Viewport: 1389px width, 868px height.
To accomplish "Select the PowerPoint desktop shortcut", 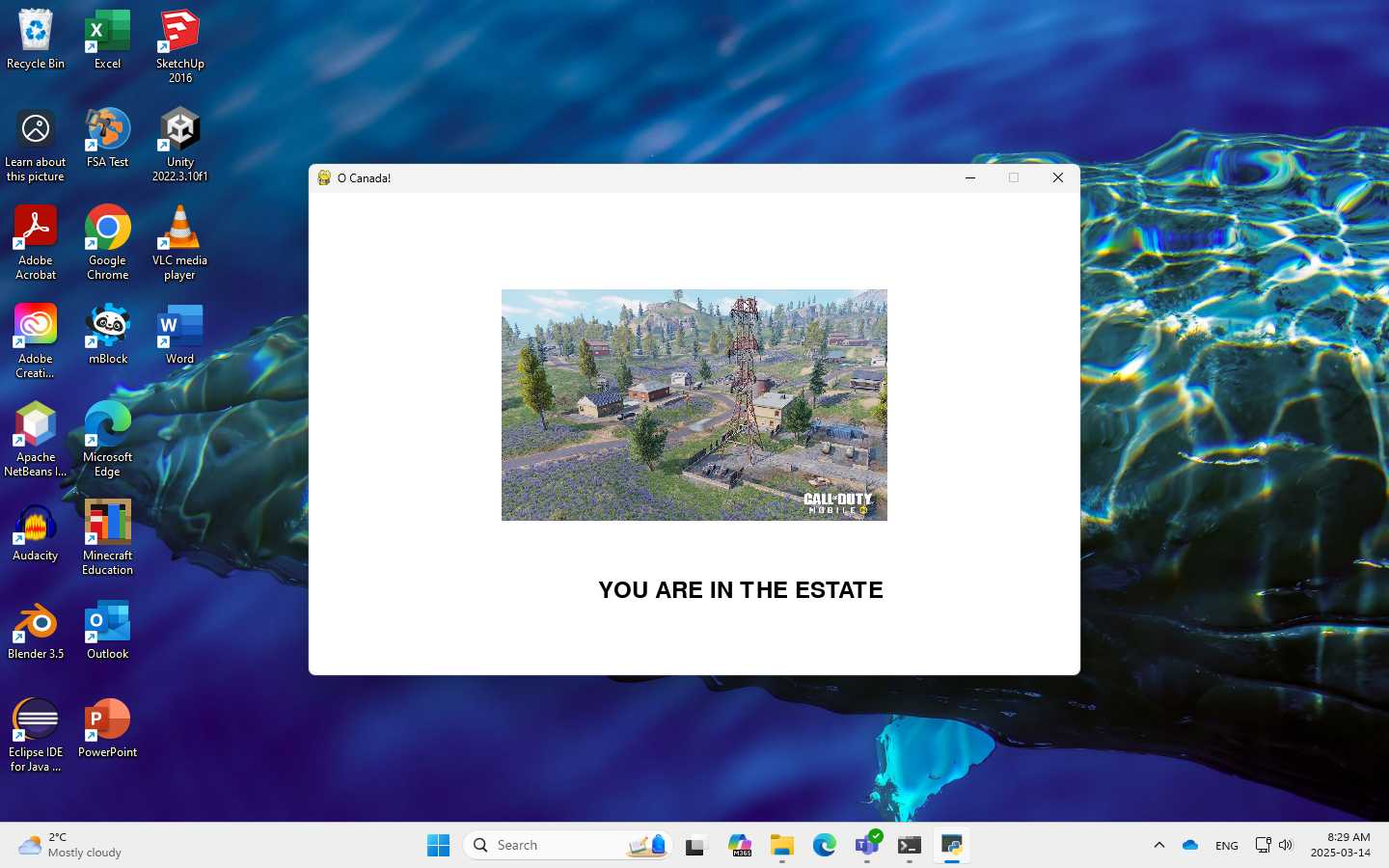I will [x=107, y=728].
